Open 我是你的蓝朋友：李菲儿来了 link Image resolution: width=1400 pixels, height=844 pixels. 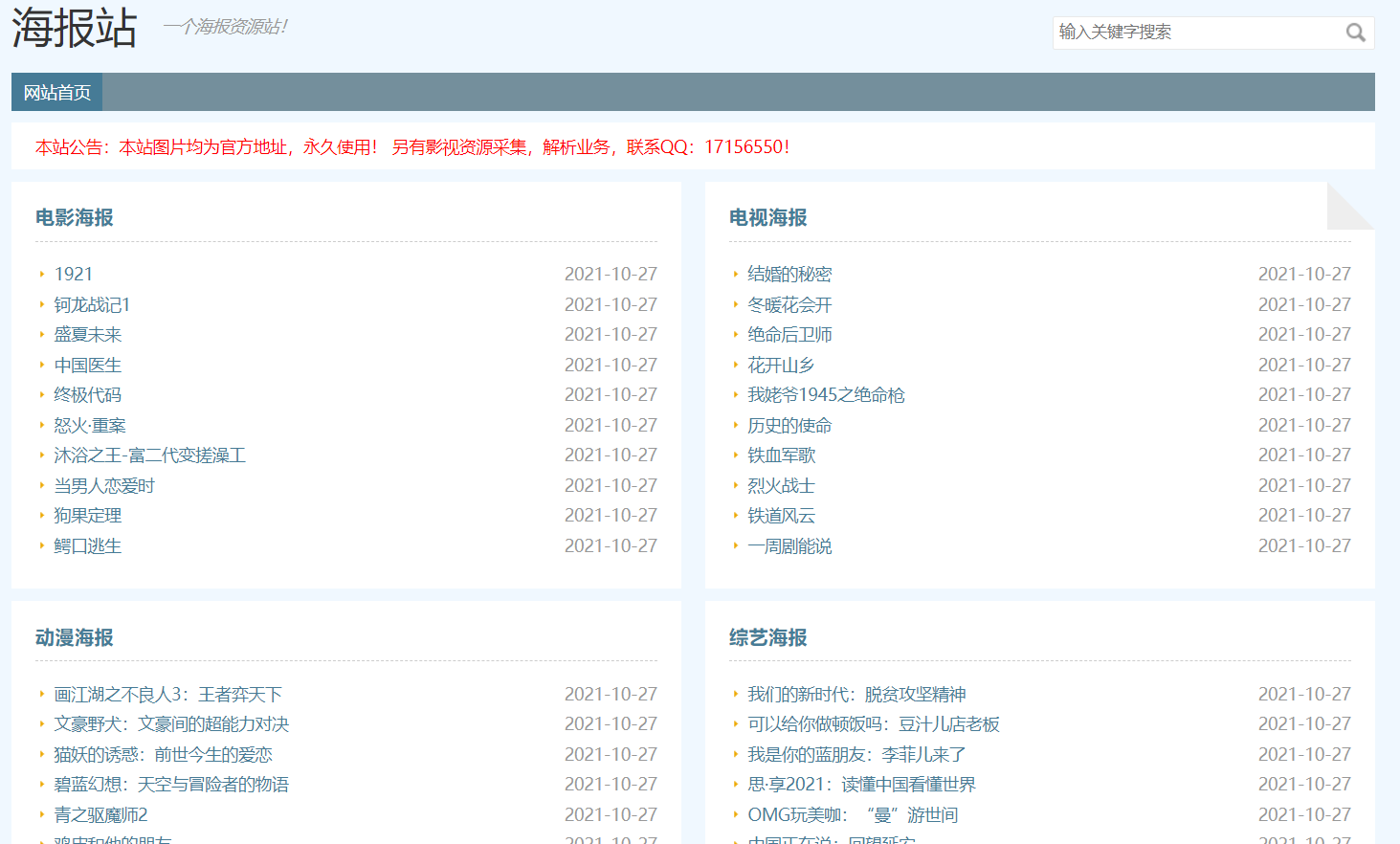point(856,754)
